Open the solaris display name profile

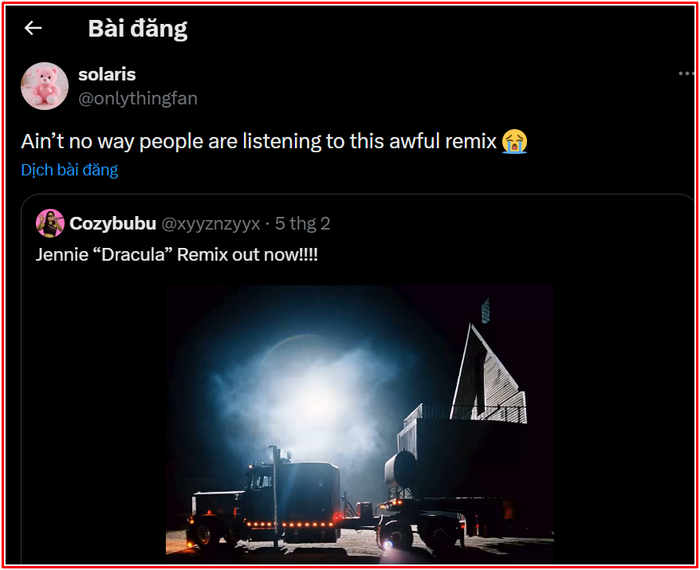tap(107, 75)
